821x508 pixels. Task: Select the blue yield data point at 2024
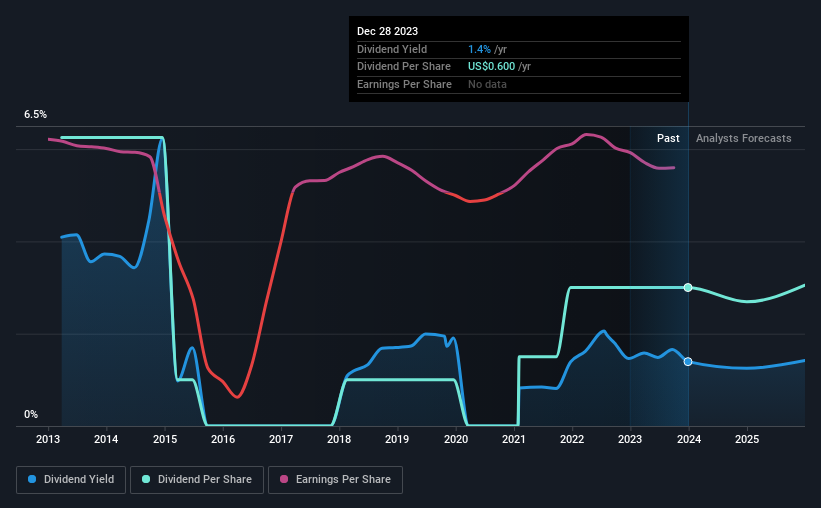(x=688, y=362)
